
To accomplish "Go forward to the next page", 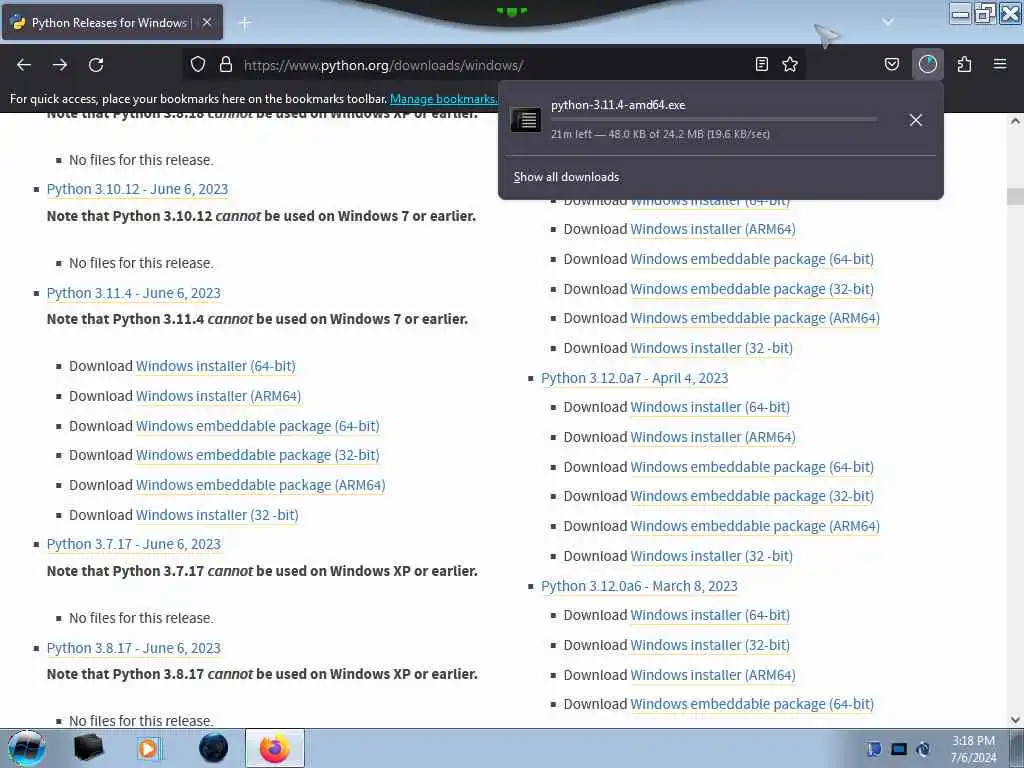I will 60,65.
